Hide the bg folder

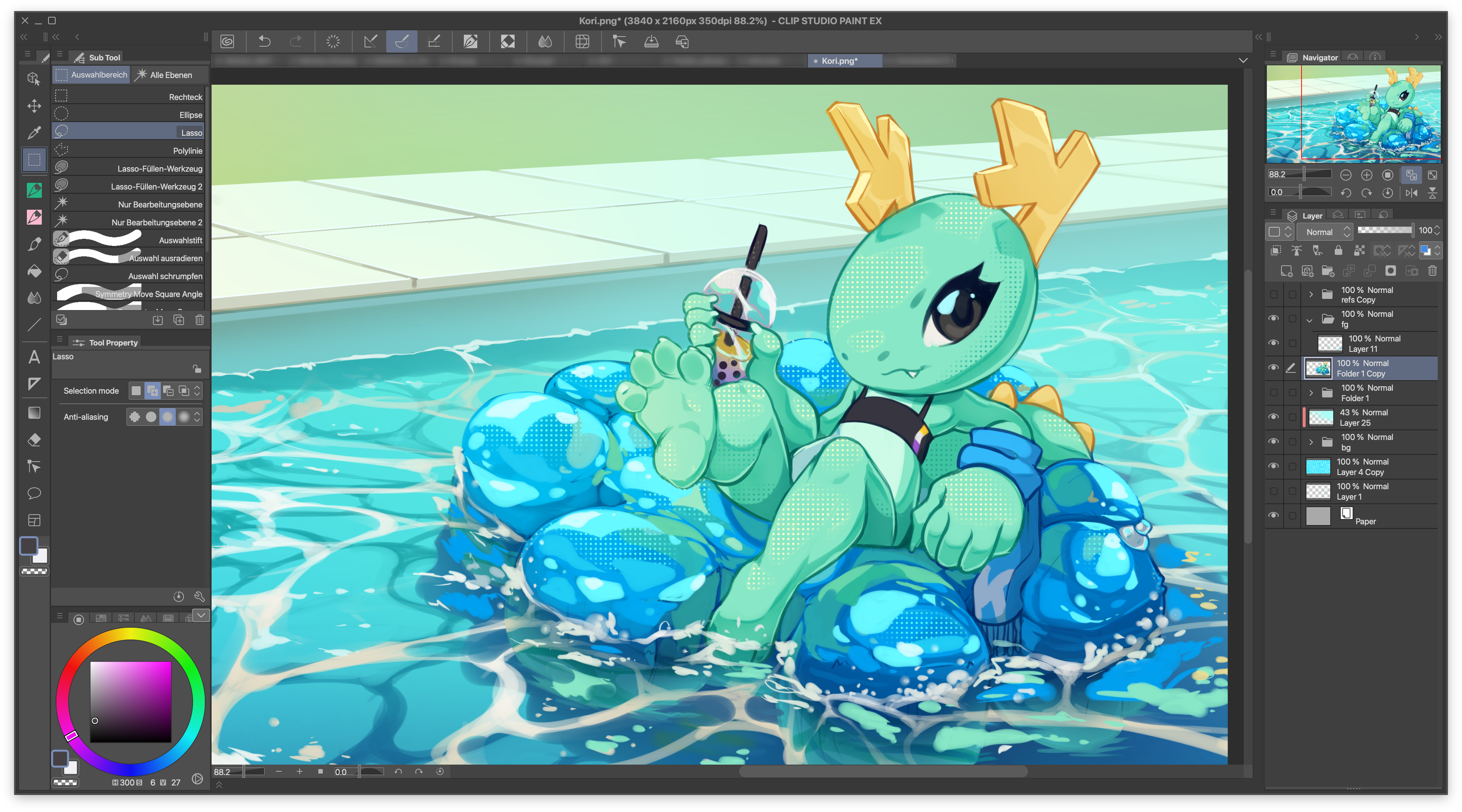pyautogui.click(x=1274, y=442)
